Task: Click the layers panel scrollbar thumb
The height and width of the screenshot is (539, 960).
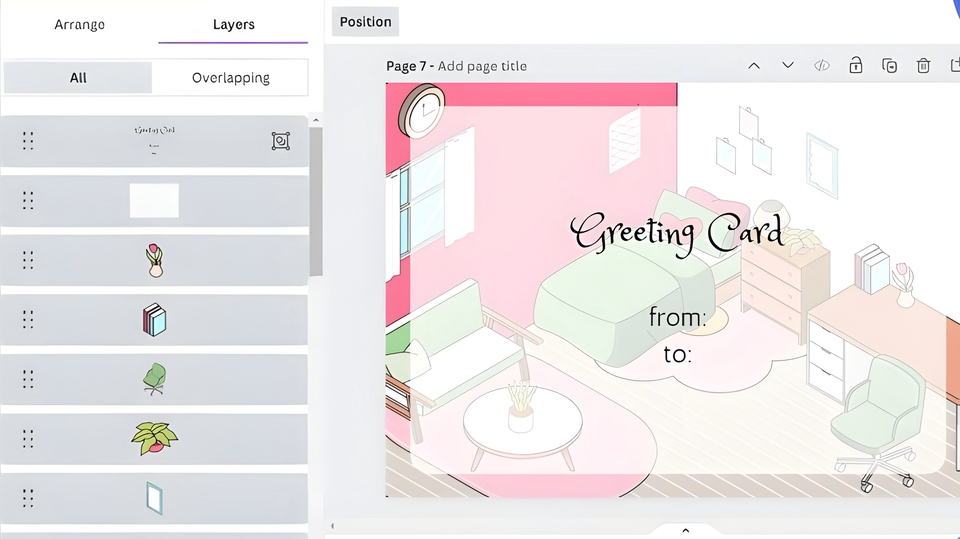Action: (x=316, y=202)
